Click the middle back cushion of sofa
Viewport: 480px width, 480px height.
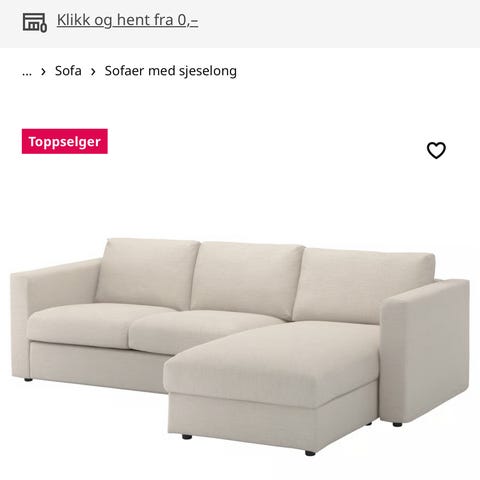point(247,278)
